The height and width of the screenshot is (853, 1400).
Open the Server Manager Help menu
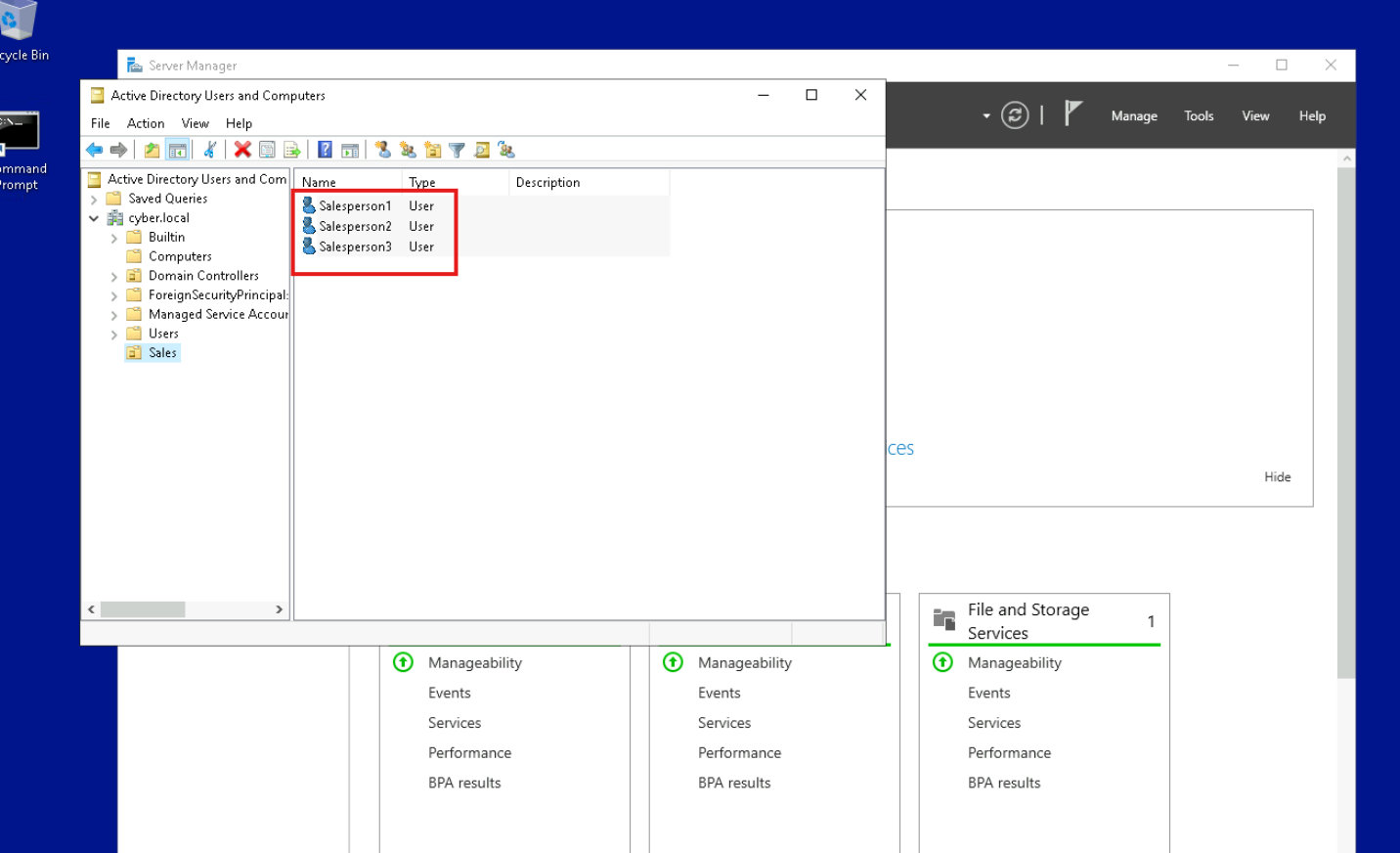(x=1312, y=115)
